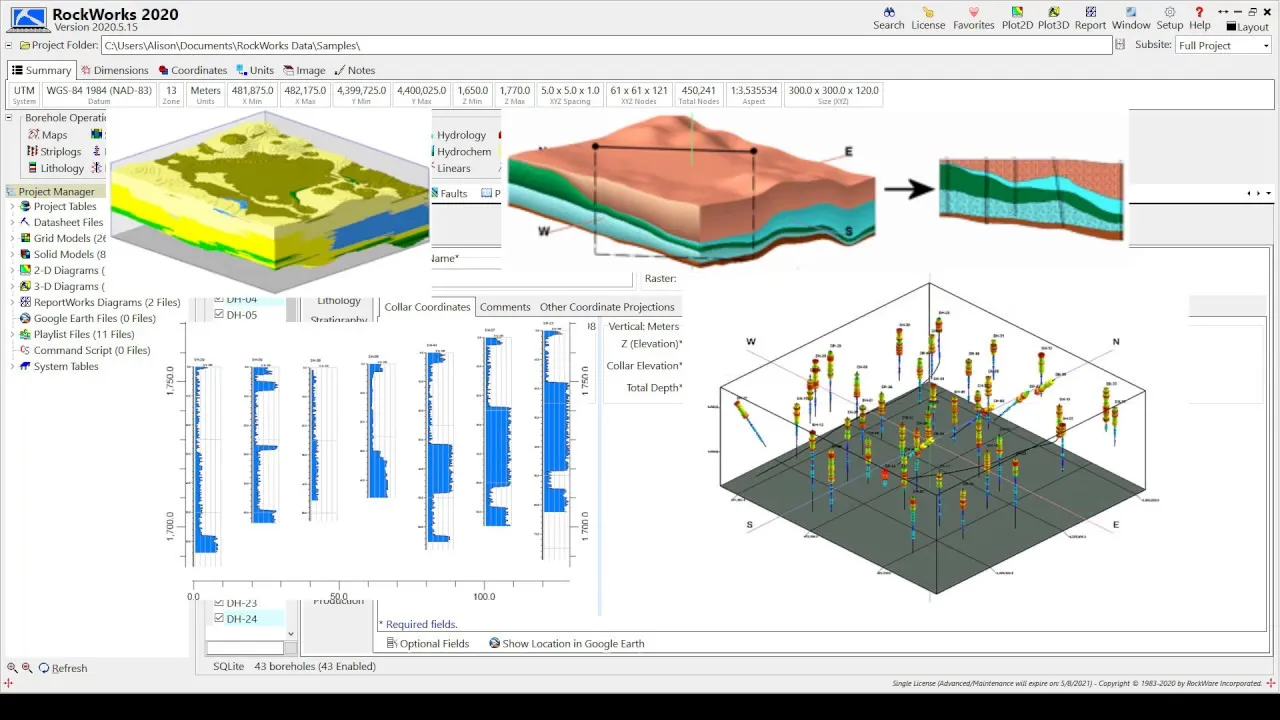Click the zoom in magnifier icon

click(12, 668)
